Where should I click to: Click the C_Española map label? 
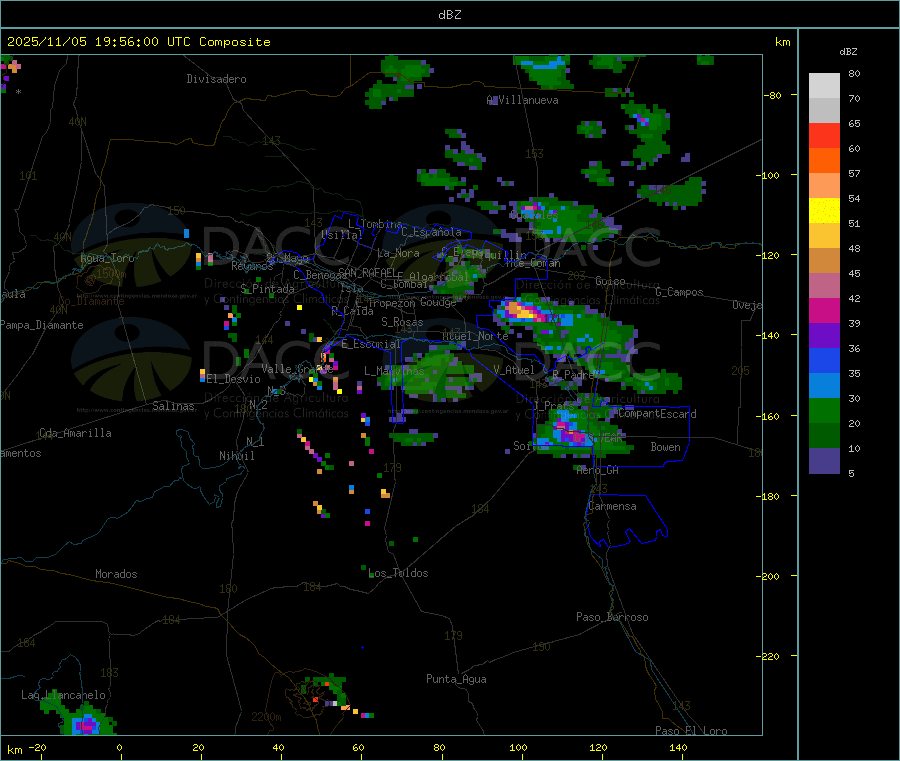[431, 232]
